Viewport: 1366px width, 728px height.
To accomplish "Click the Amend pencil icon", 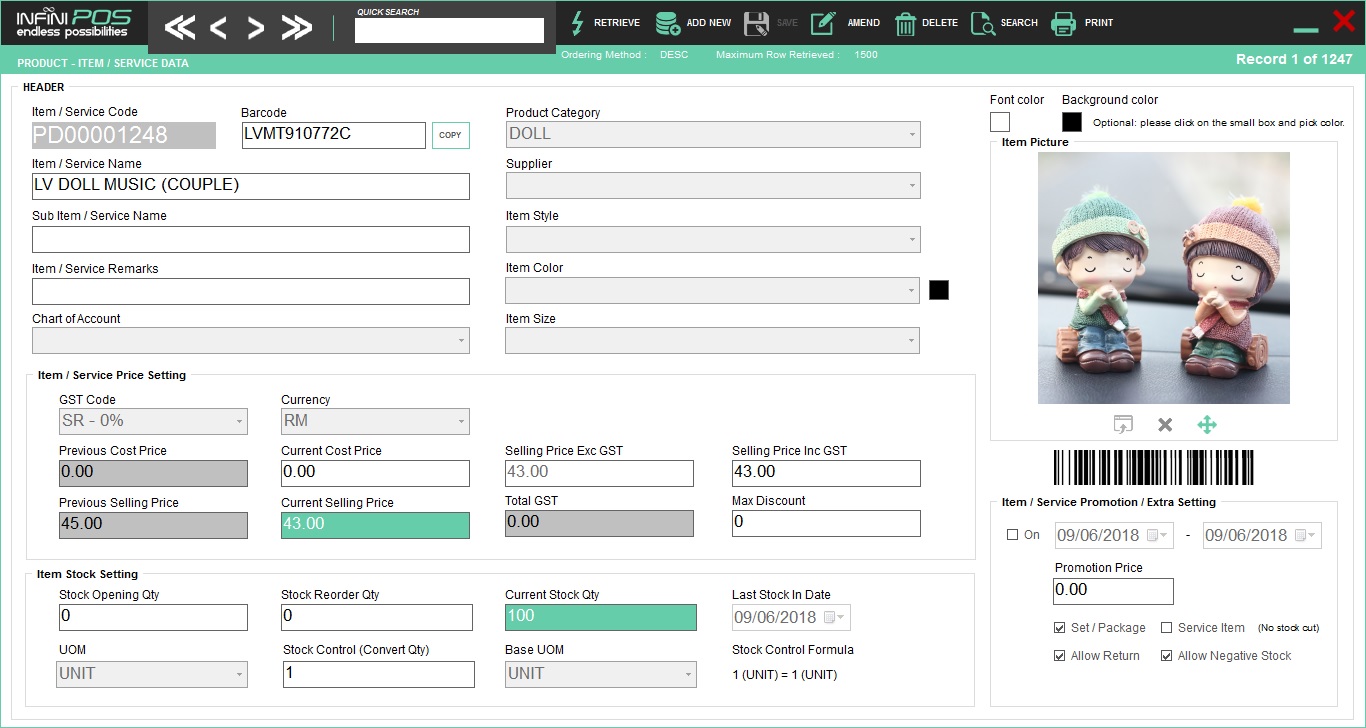I will coord(823,23).
